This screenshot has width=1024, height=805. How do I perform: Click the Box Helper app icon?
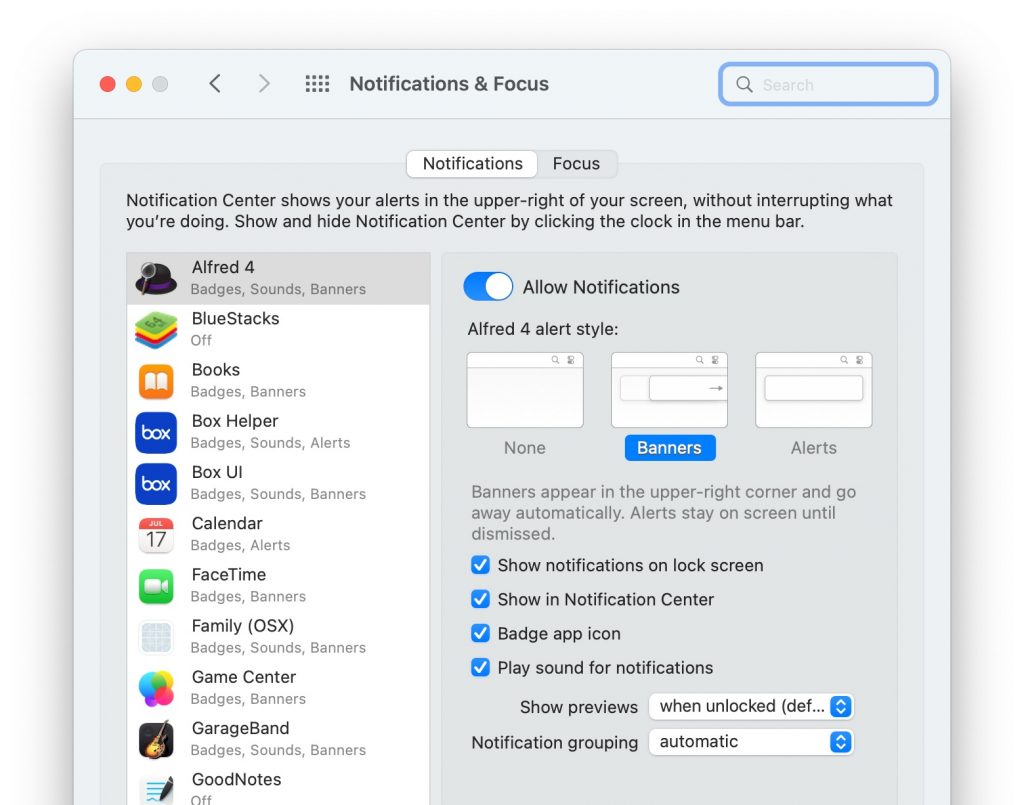156,432
